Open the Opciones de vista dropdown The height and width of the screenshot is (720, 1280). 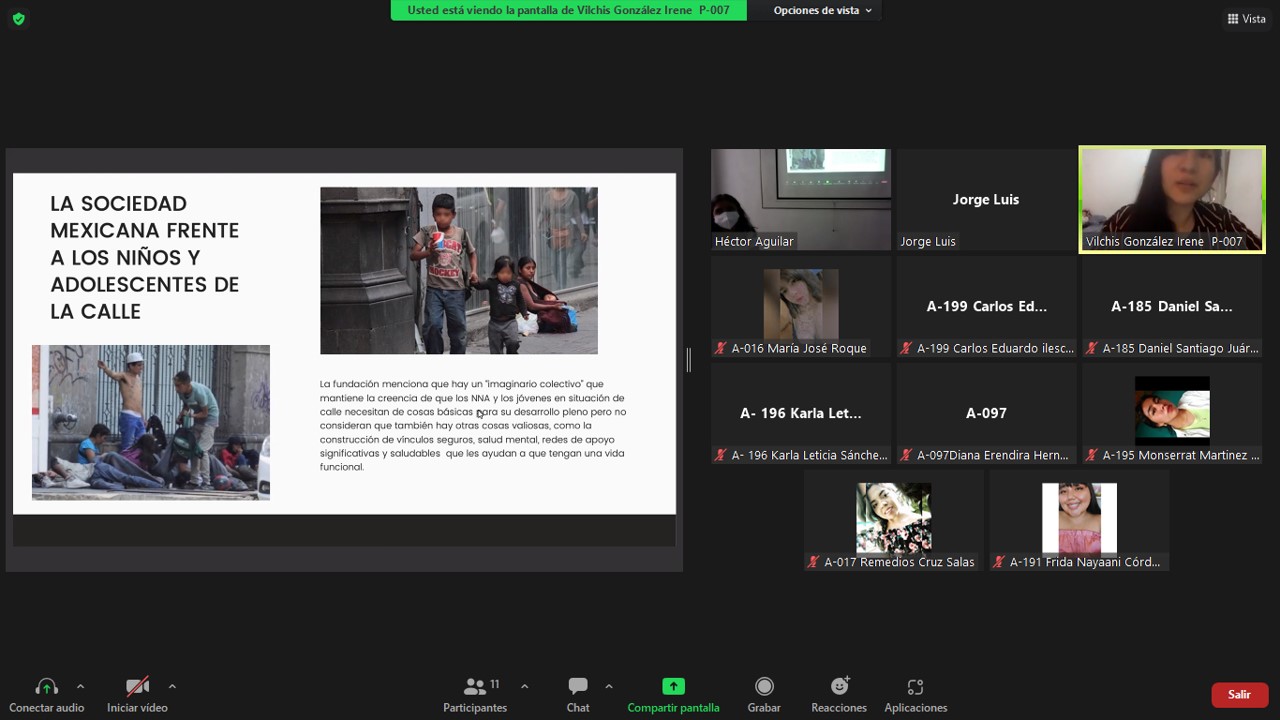click(823, 10)
